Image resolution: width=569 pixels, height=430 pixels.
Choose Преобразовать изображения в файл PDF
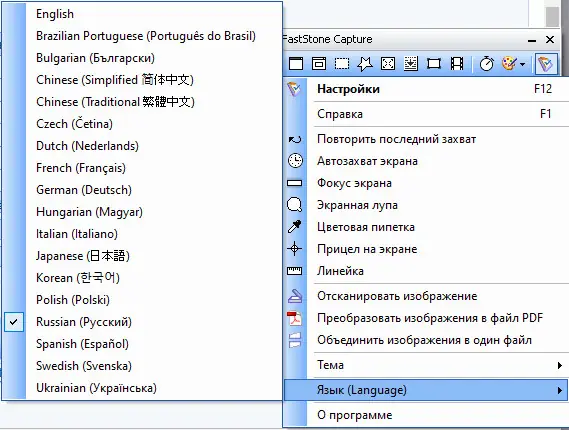426,318
